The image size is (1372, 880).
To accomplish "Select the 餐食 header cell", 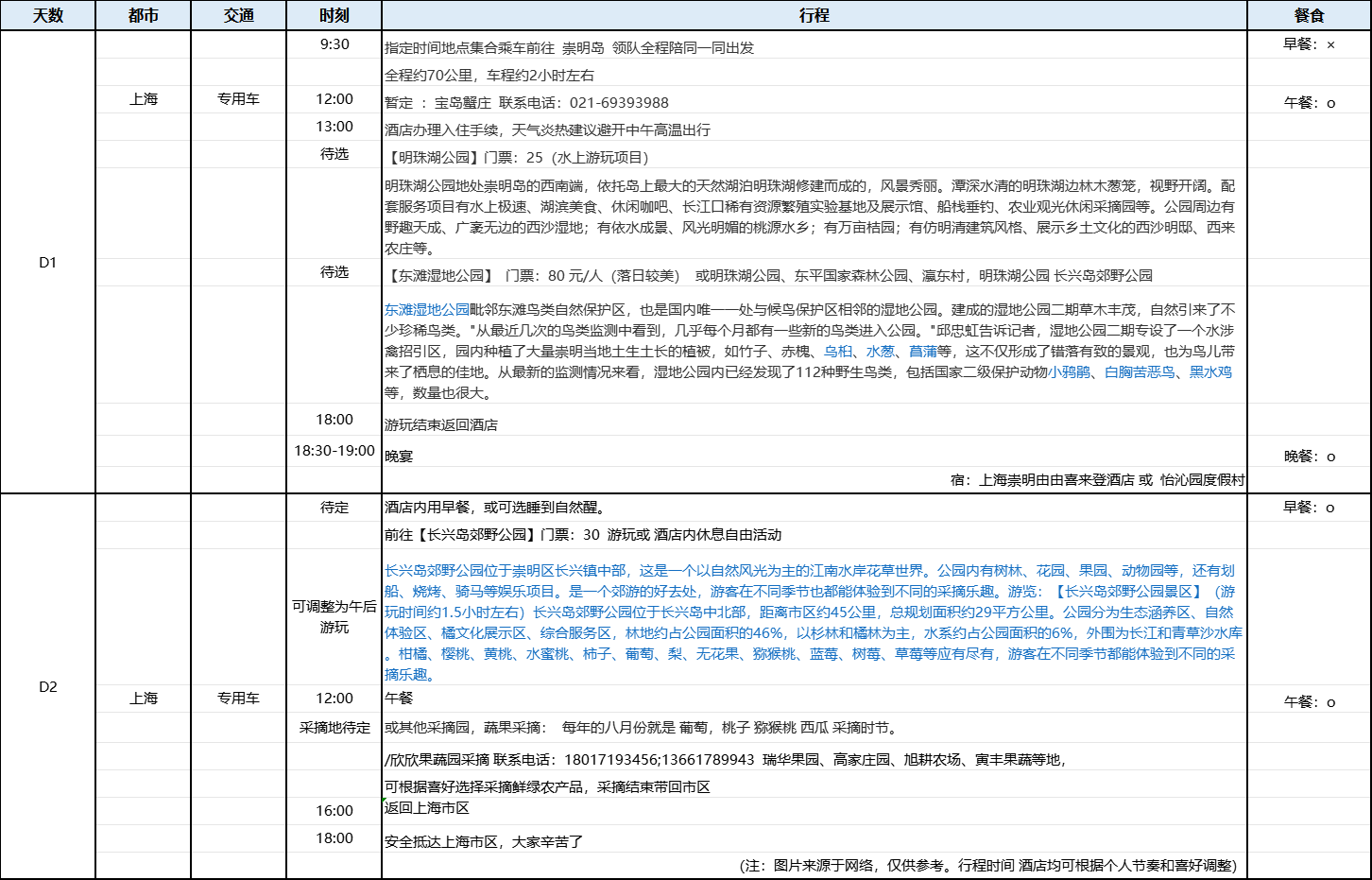I will (x=1309, y=16).
